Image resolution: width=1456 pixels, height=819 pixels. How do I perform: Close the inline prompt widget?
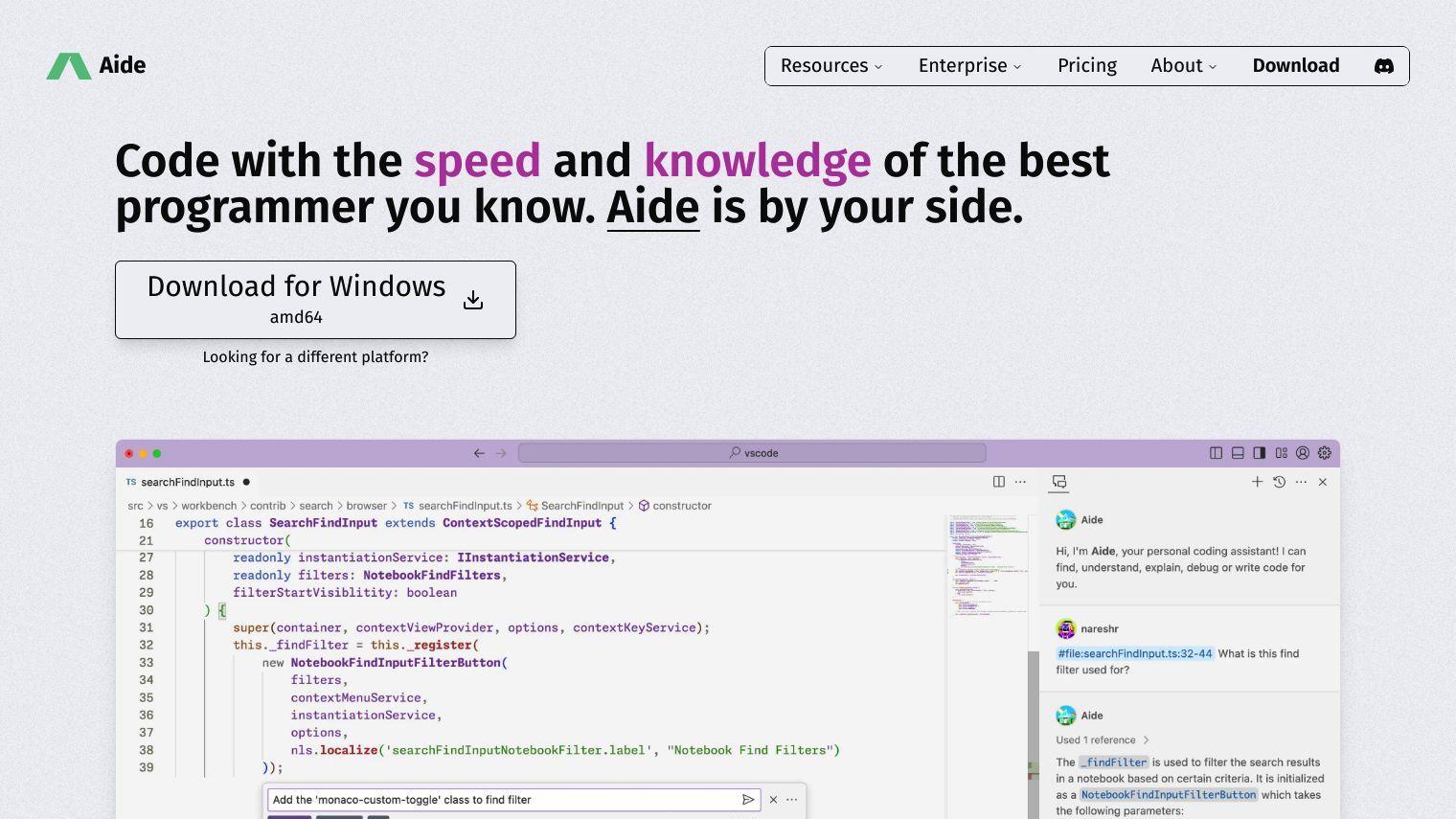(x=773, y=800)
